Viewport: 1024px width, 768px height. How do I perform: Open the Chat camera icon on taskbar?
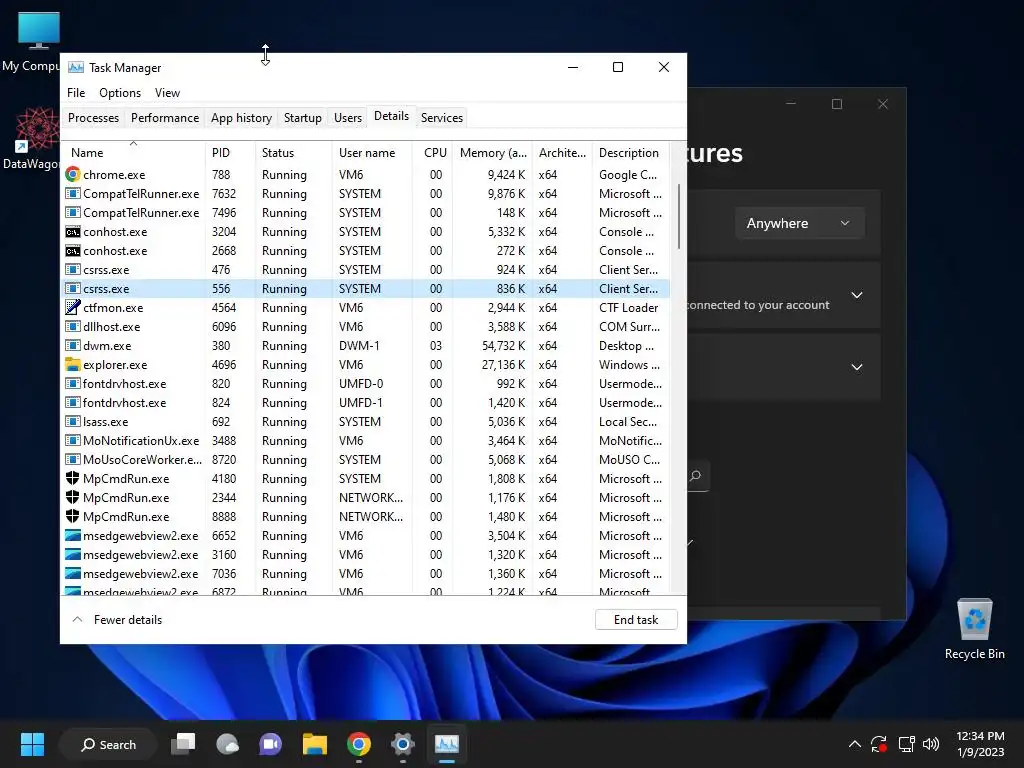(270, 744)
